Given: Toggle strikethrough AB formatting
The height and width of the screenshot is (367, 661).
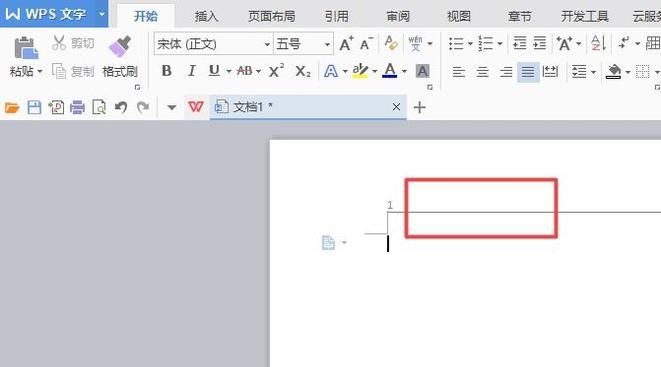Looking at the screenshot, I should pos(245,71).
